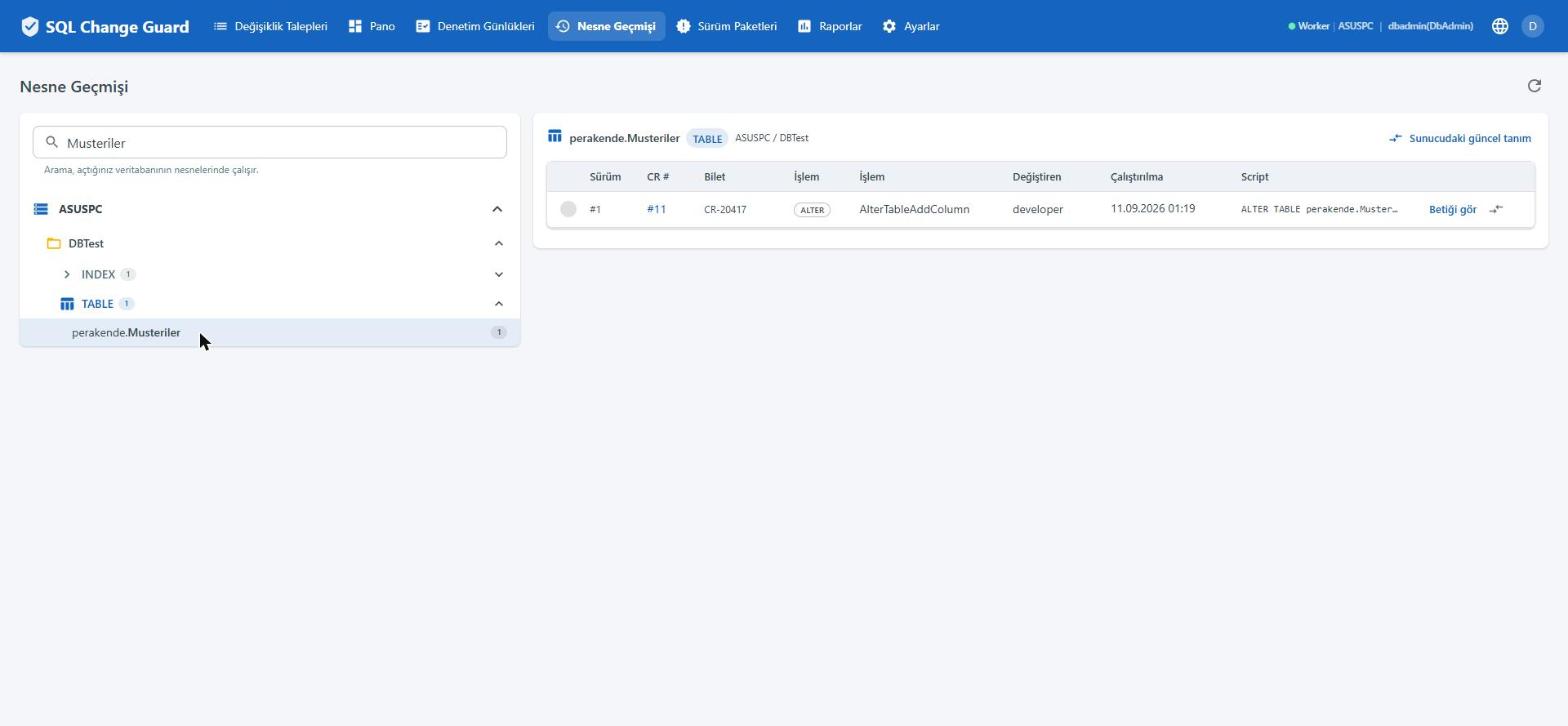Collapse the ASUSPC server node
This screenshot has height=726, width=1568.
[497, 209]
